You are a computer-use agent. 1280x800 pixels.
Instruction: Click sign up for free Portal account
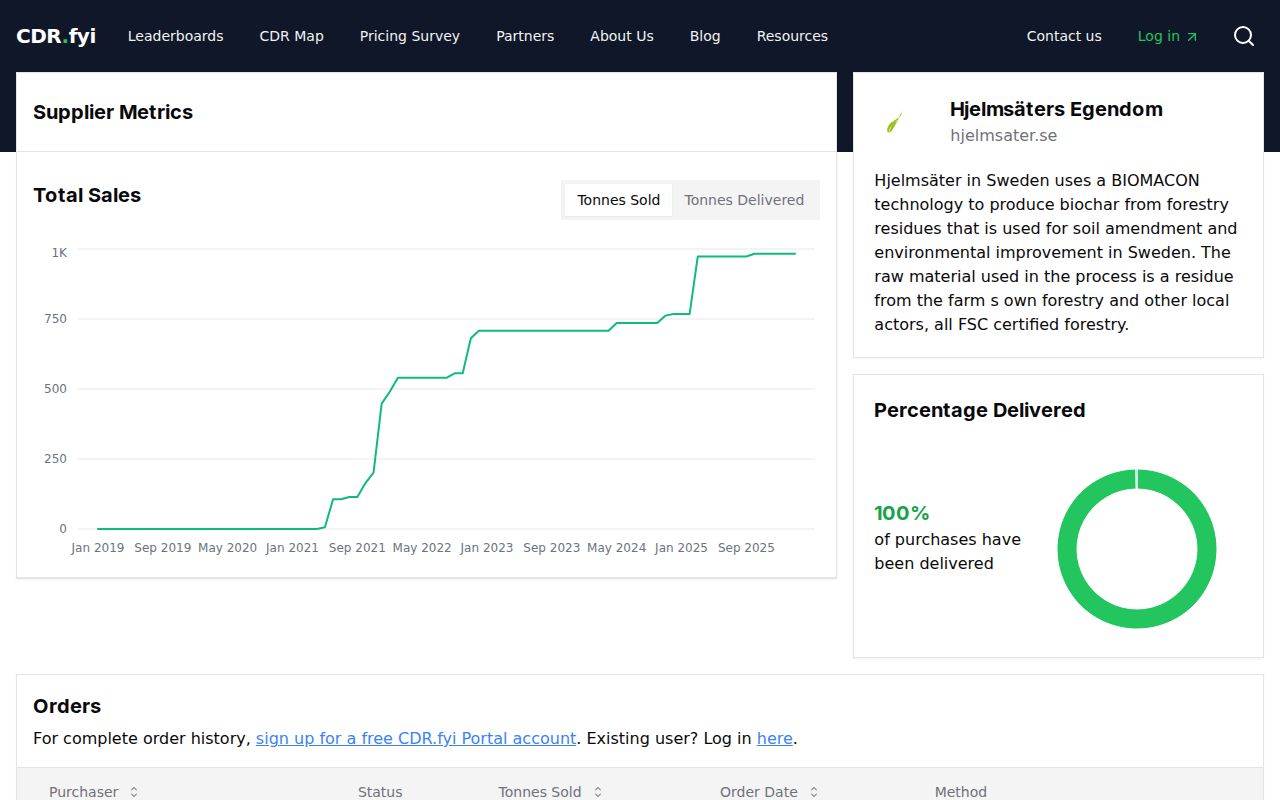(x=416, y=739)
